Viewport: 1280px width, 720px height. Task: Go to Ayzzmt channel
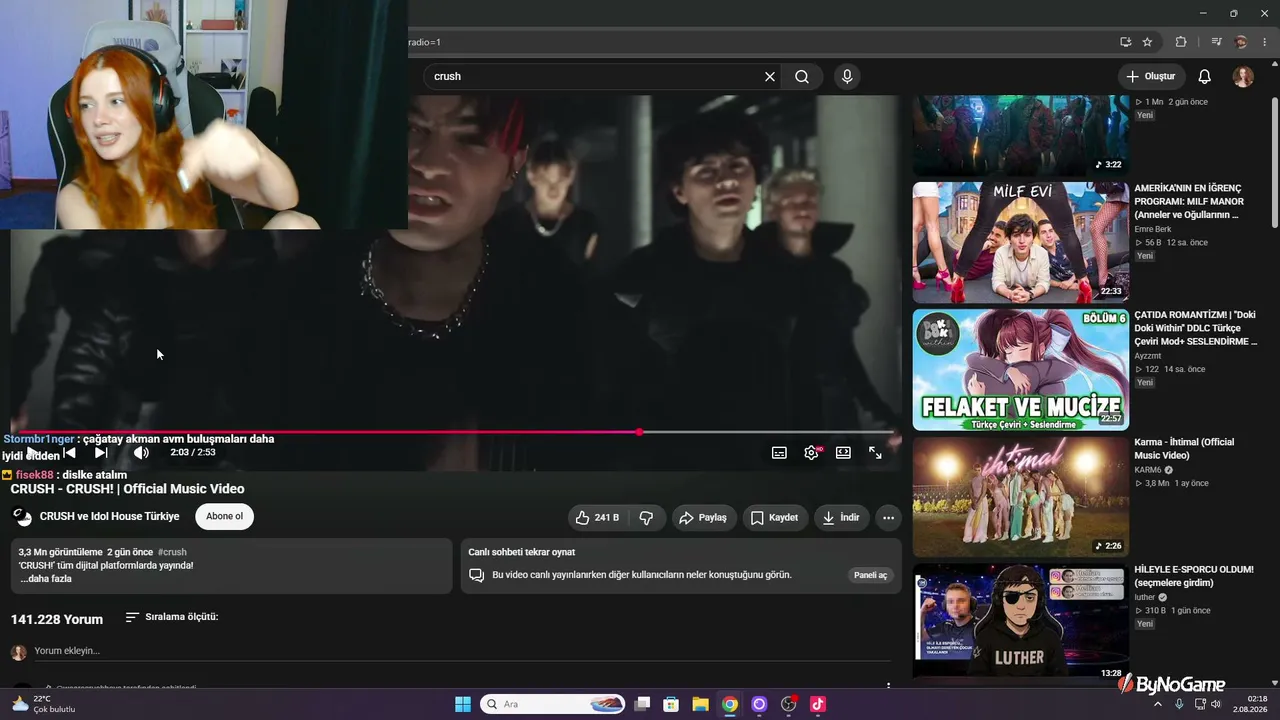(x=1148, y=356)
